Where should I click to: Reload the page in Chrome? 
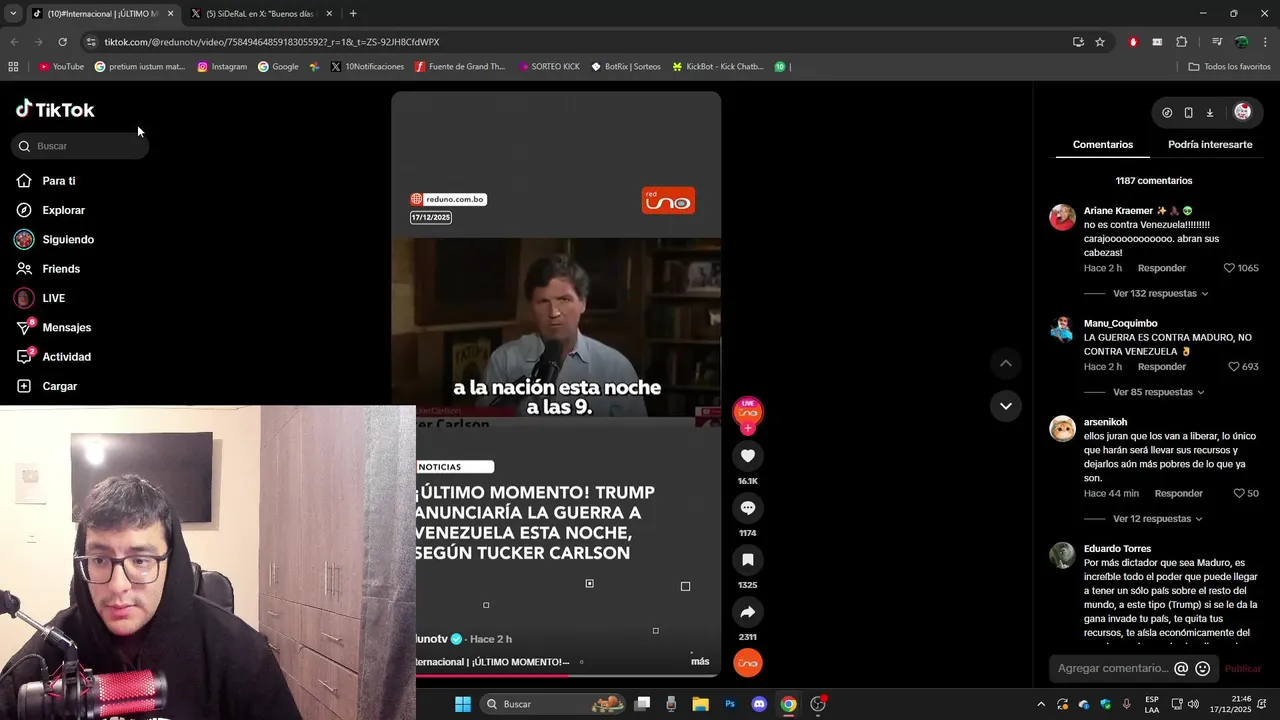tap(62, 42)
